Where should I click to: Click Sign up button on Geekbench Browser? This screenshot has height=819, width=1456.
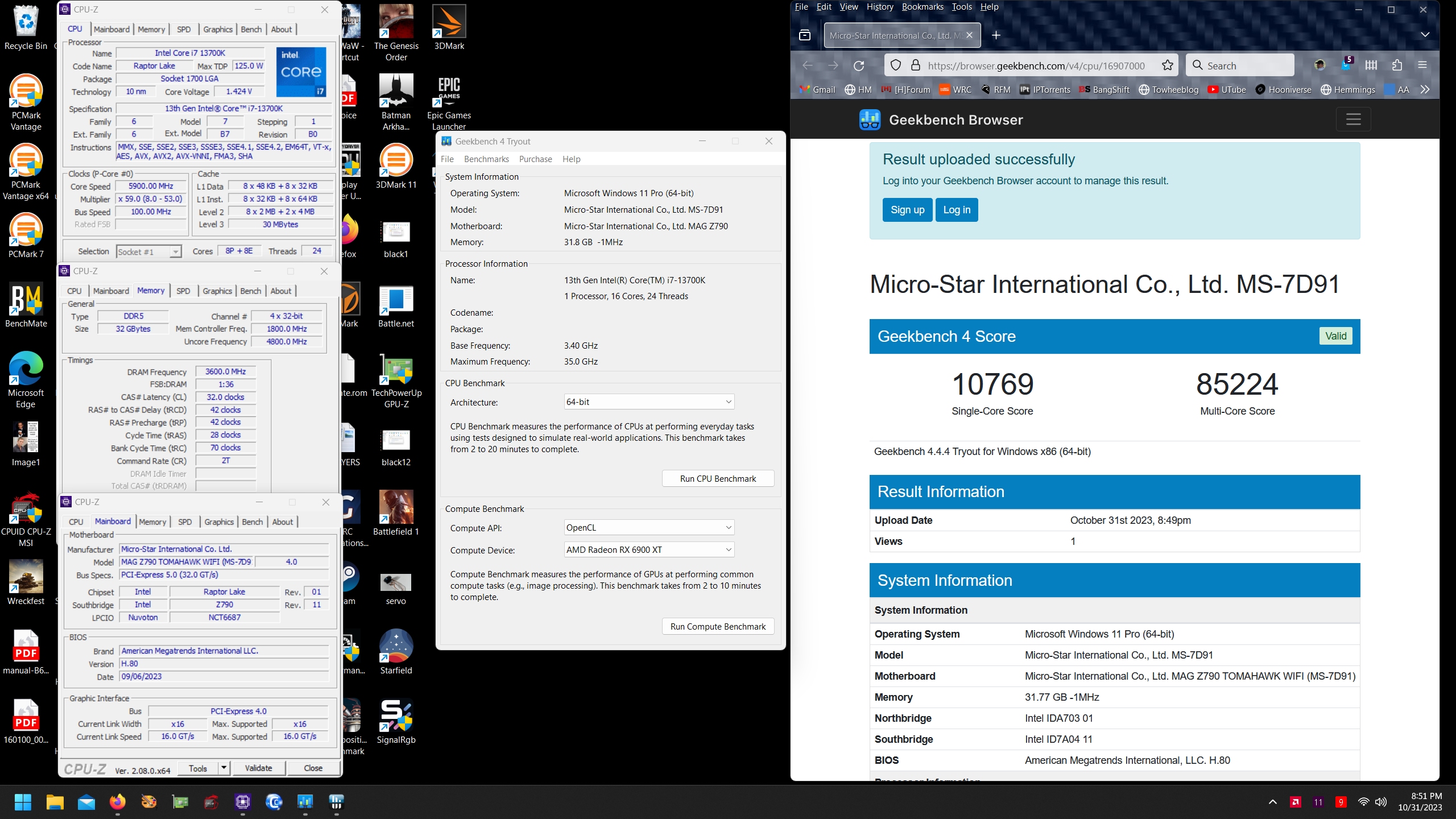coord(907,210)
